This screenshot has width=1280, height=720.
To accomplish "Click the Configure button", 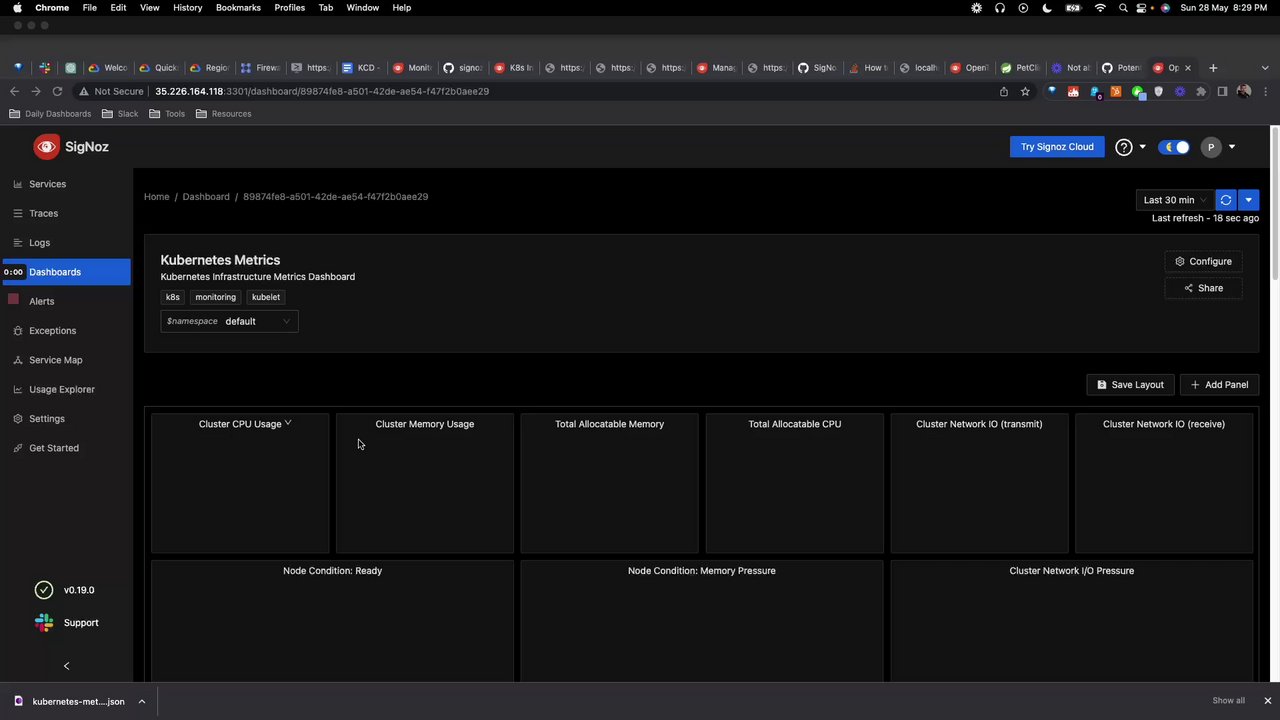I will pyautogui.click(x=1203, y=261).
